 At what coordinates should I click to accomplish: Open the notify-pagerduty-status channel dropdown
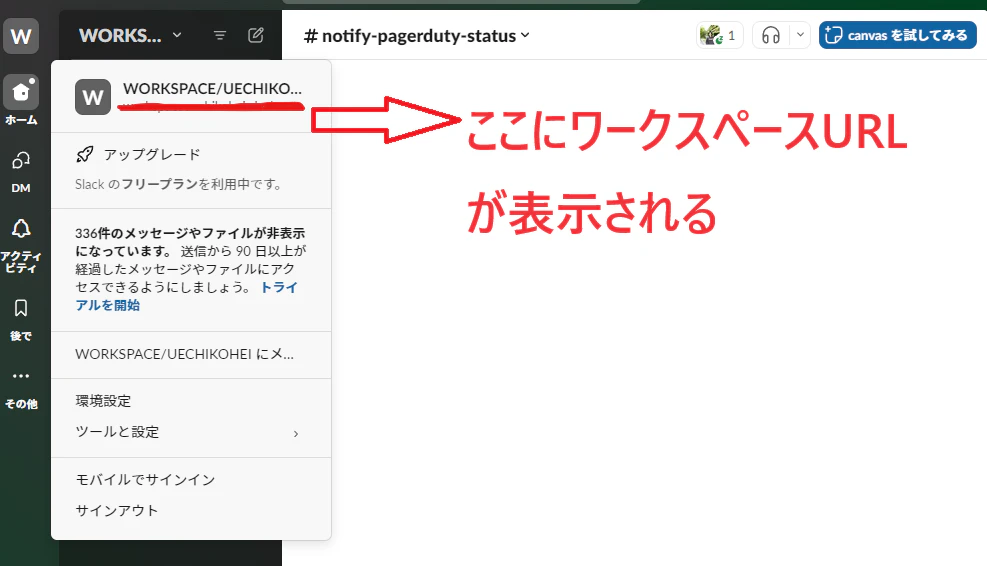tap(417, 36)
